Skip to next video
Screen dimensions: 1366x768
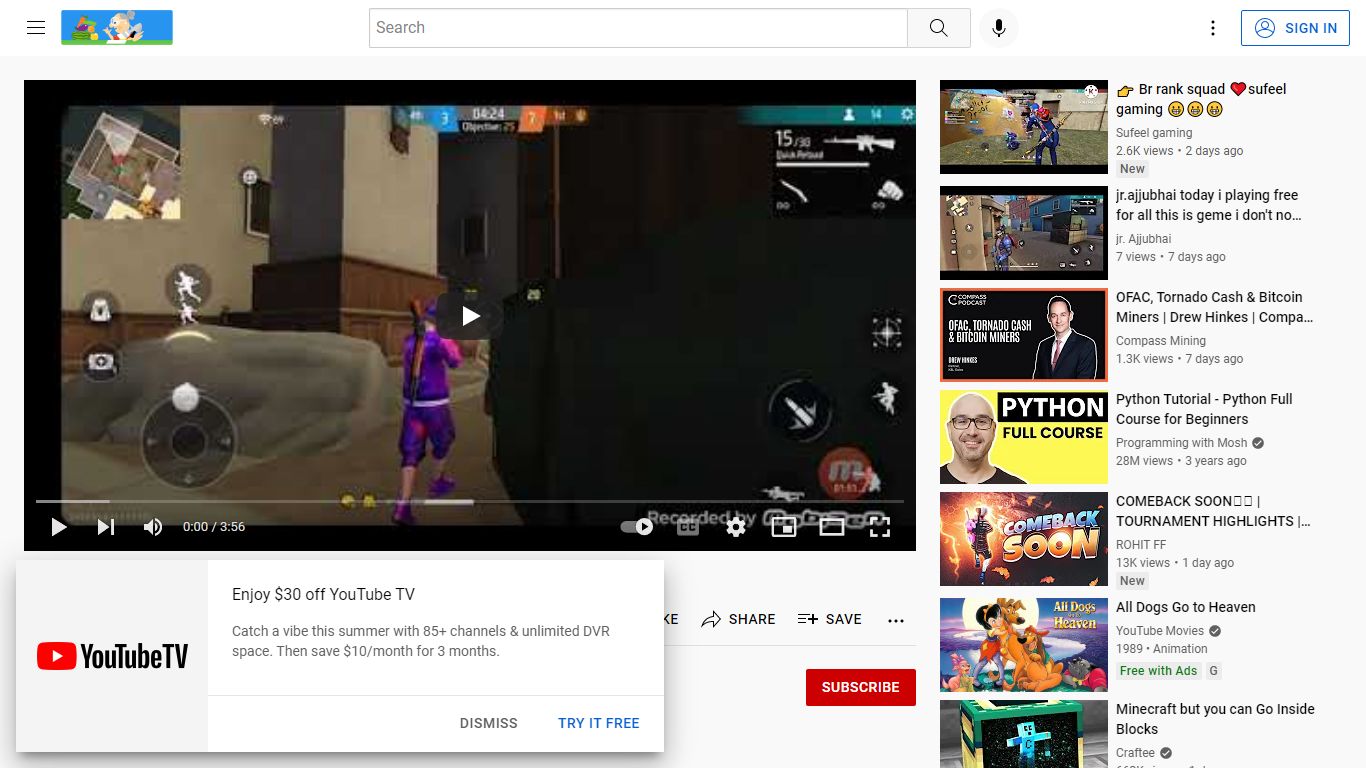click(106, 527)
